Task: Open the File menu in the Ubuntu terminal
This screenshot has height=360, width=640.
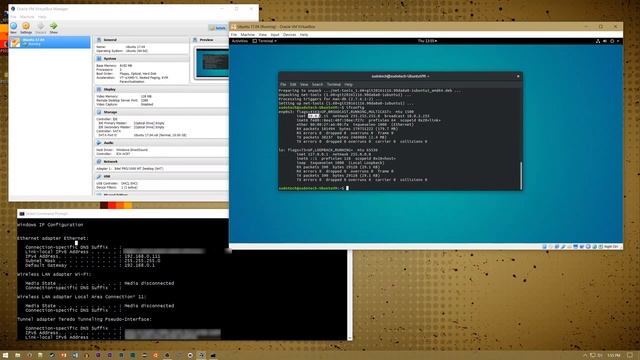Action: click(x=283, y=84)
